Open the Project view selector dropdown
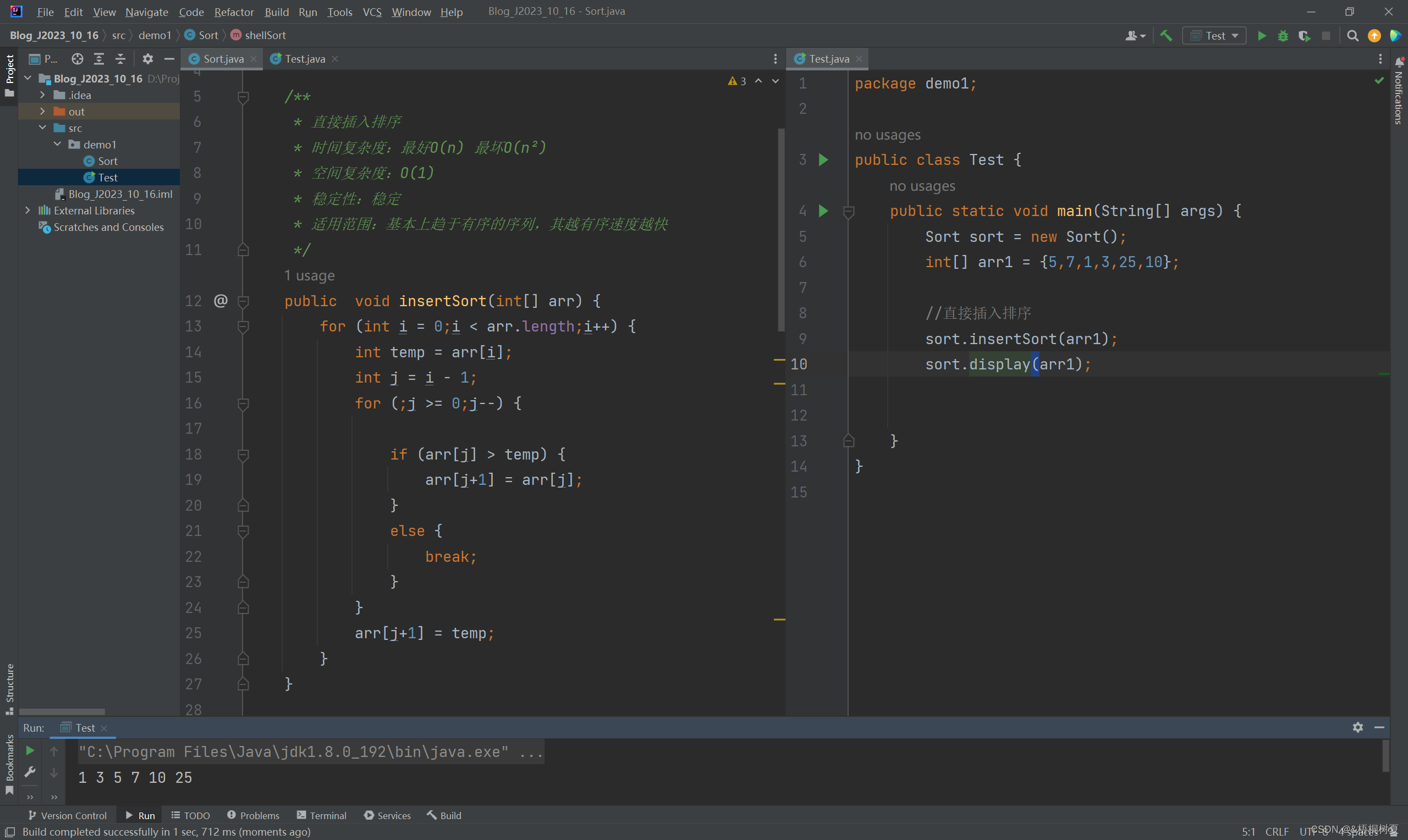Image resolution: width=1408 pixels, height=840 pixels. (43, 59)
